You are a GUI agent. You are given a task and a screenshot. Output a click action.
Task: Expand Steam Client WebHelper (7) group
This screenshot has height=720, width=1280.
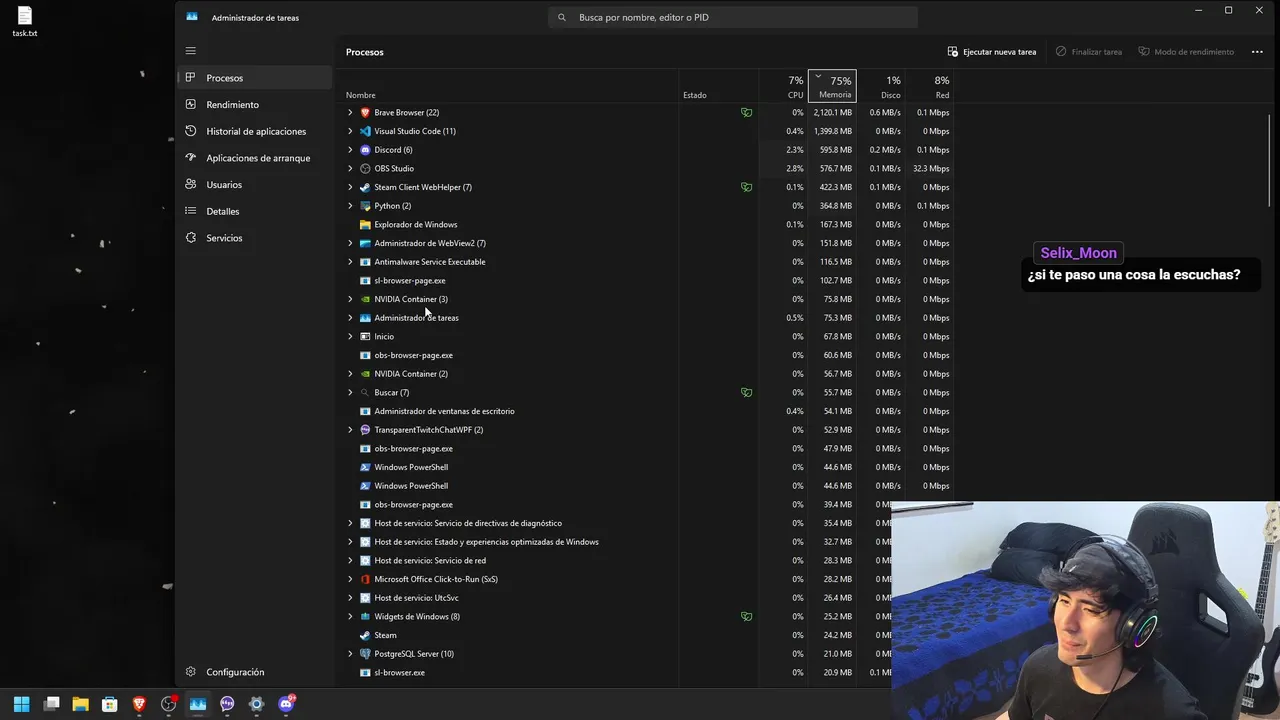[x=350, y=187]
